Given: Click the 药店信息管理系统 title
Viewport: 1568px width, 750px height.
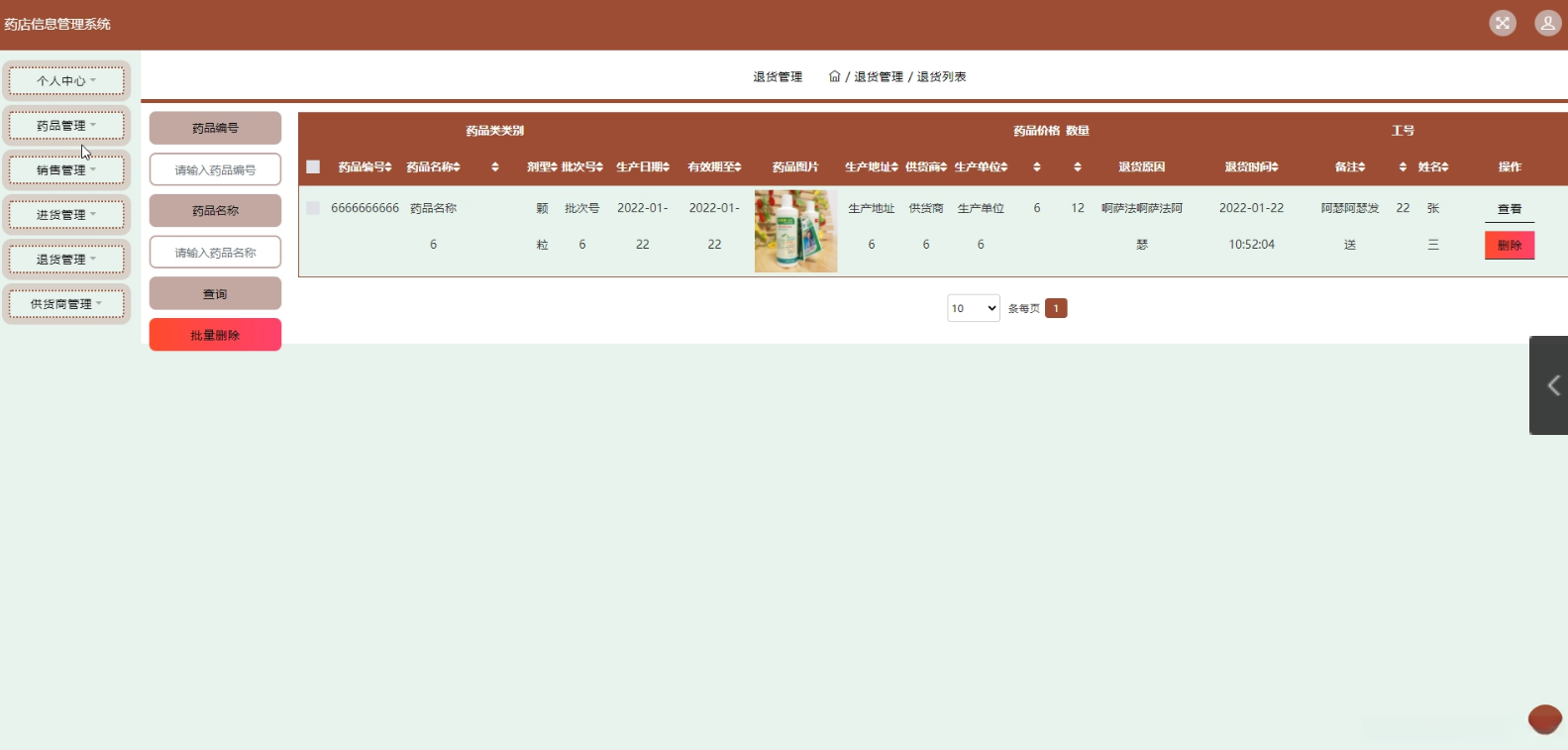Looking at the screenshot, I should [57, 24].
